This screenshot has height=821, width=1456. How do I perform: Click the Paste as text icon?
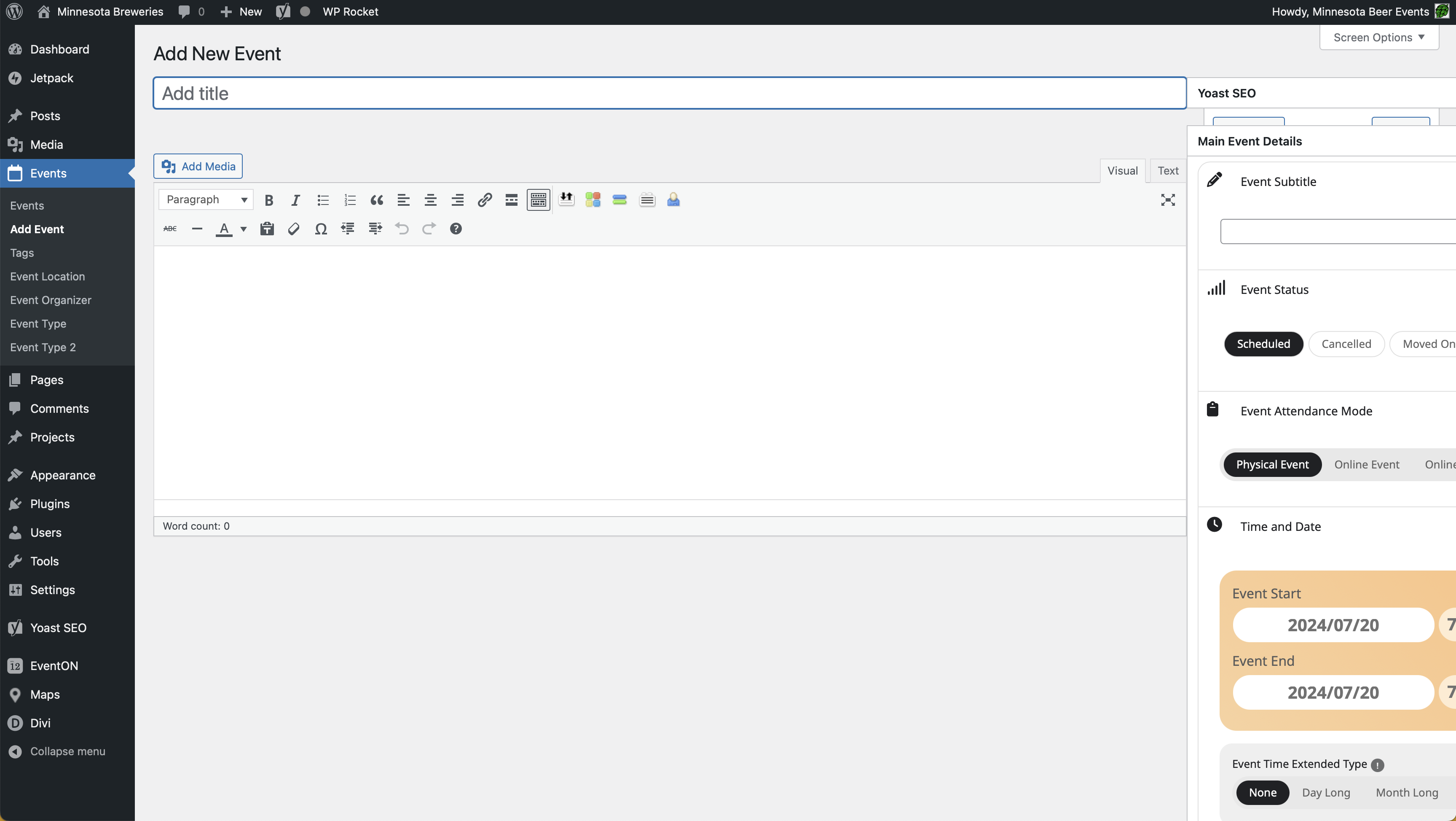(267, 229)
